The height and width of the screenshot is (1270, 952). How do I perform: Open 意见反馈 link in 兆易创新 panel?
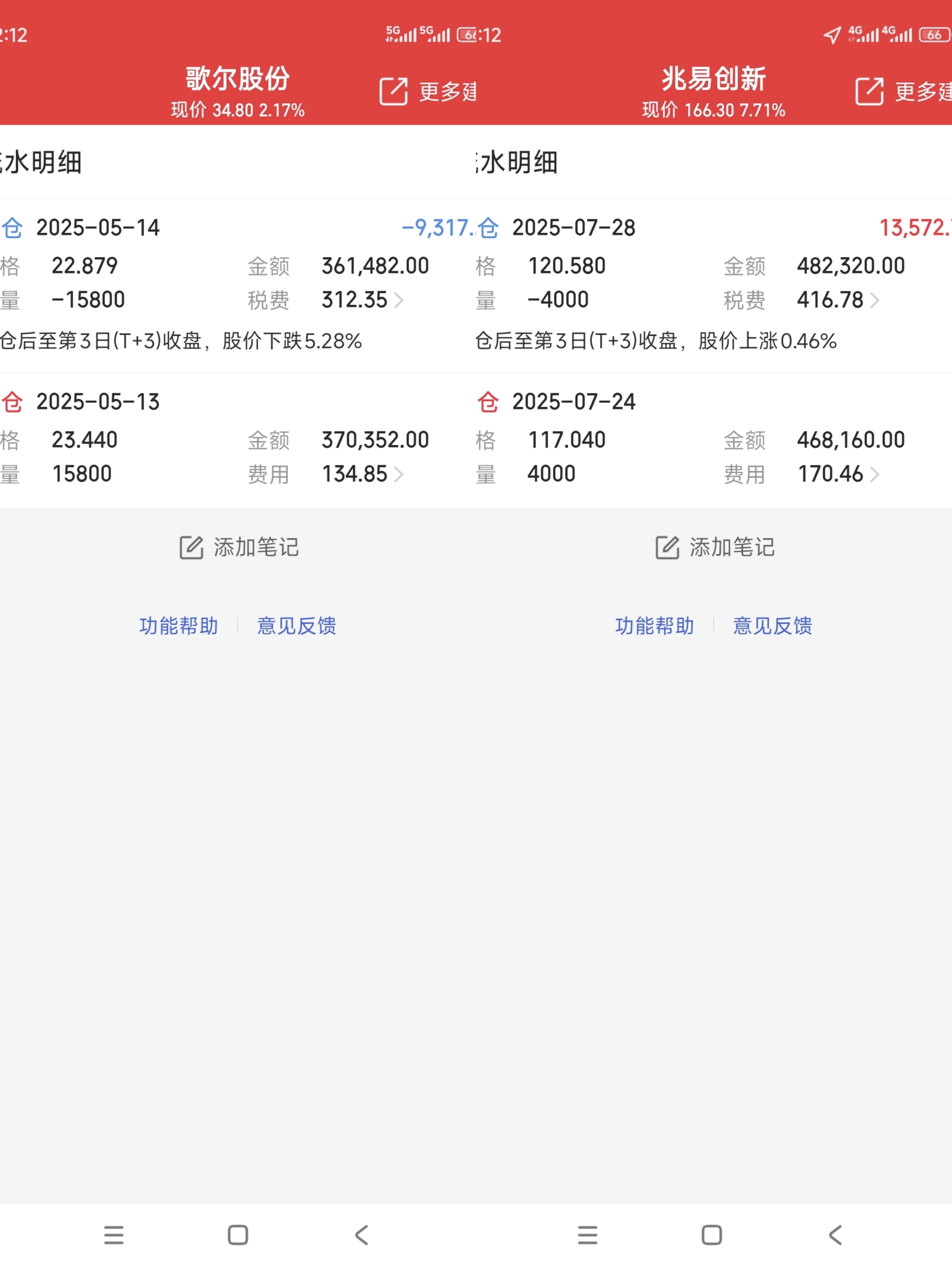[772, 626]
